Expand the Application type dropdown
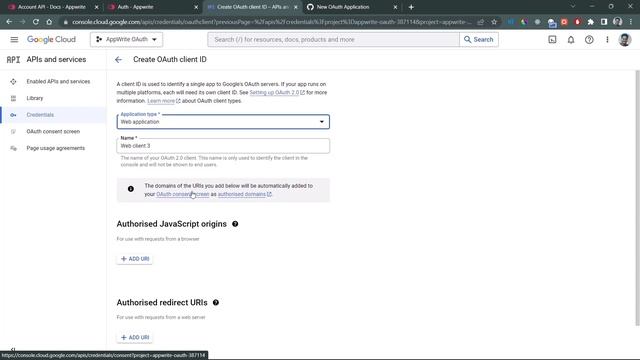The width and height of the screenshot is (640, 360). click(223, 122)
